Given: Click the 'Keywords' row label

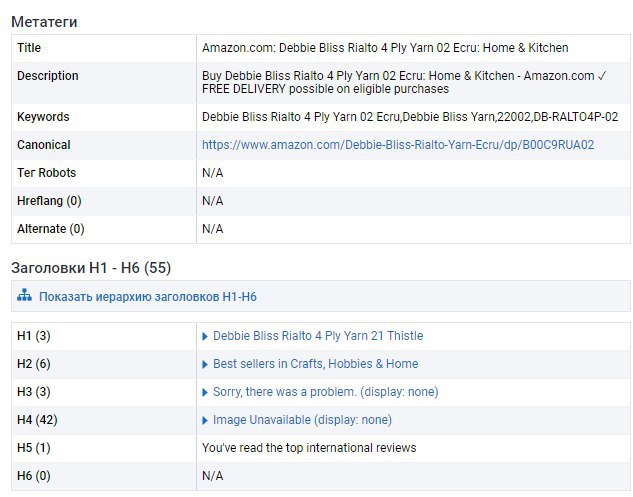Looking at the screenshot, I should 43,117.
